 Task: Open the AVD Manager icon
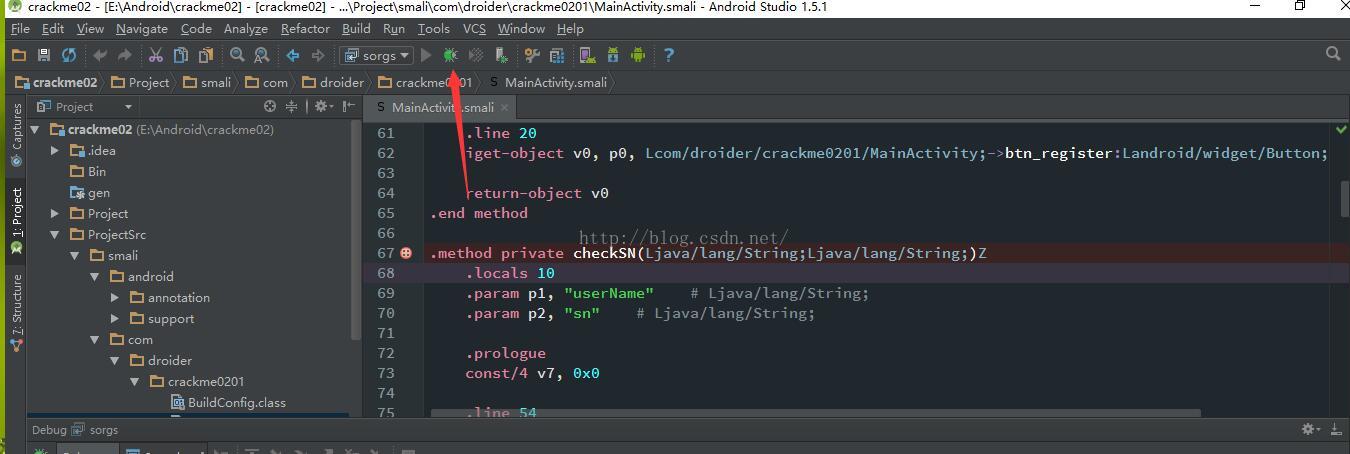click(588, 55)
